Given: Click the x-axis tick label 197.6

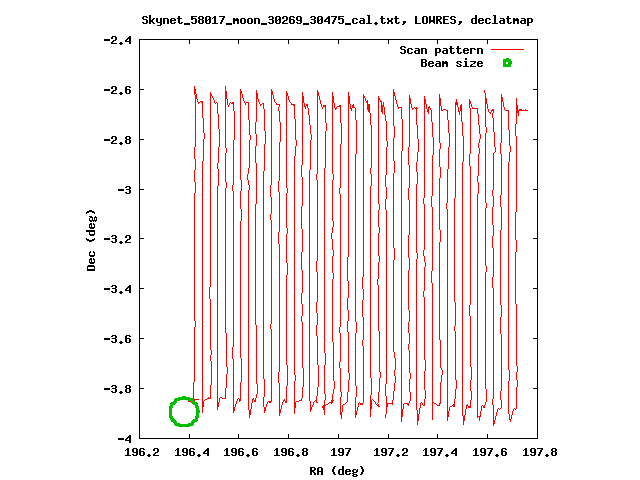Looking at the screenshot, I should (490, 452).
